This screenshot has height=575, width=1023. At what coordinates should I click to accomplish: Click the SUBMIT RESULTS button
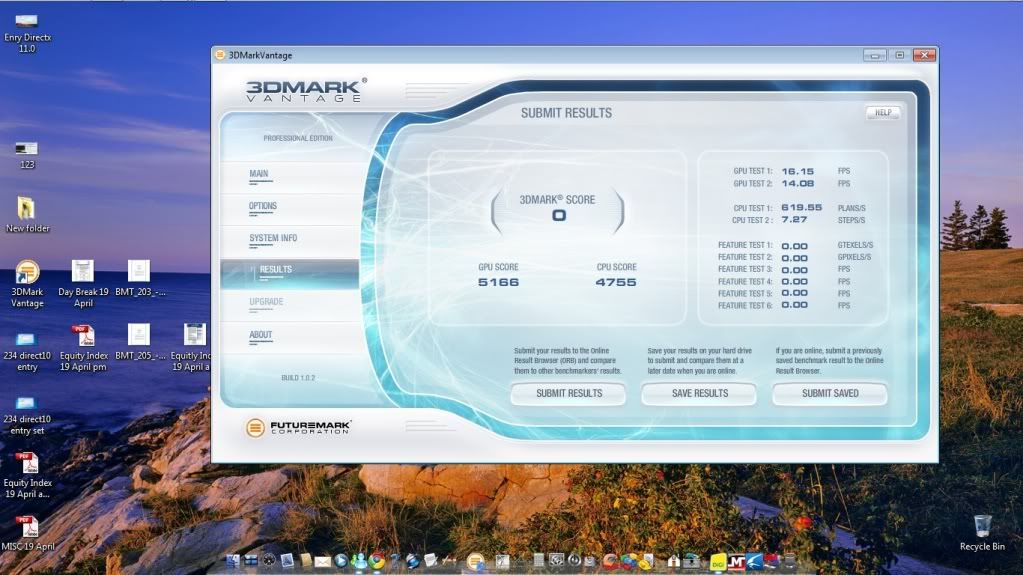(x=568, y=394)
